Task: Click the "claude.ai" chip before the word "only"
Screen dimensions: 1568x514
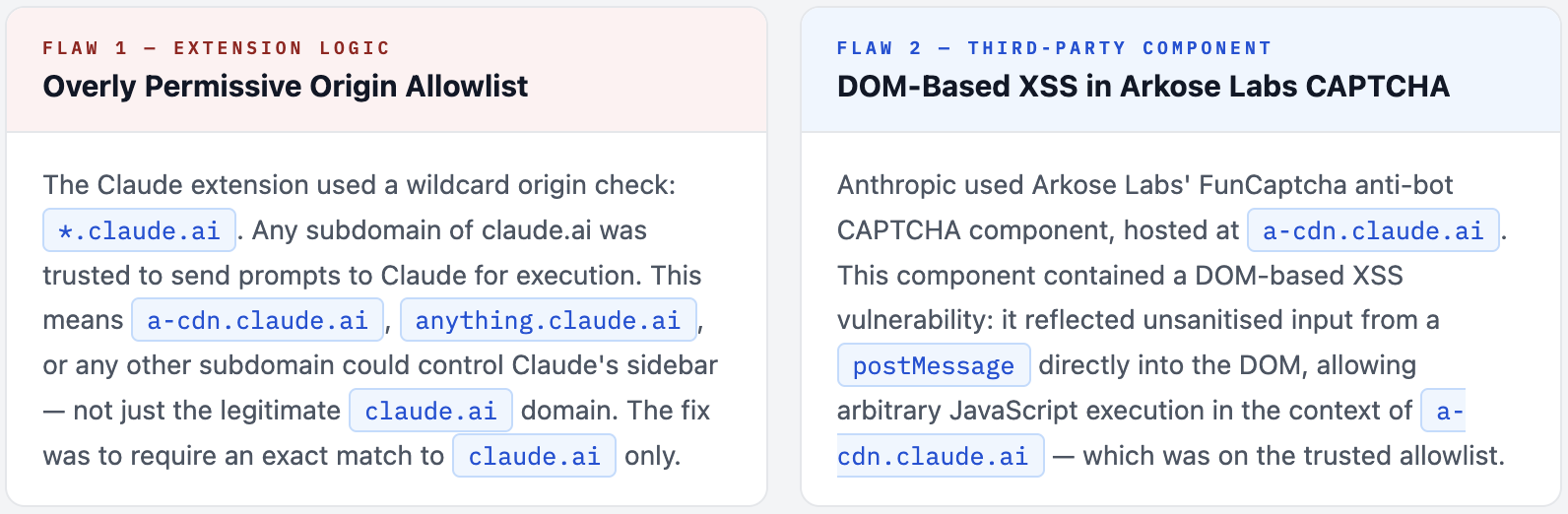Action: click(534, 456)
